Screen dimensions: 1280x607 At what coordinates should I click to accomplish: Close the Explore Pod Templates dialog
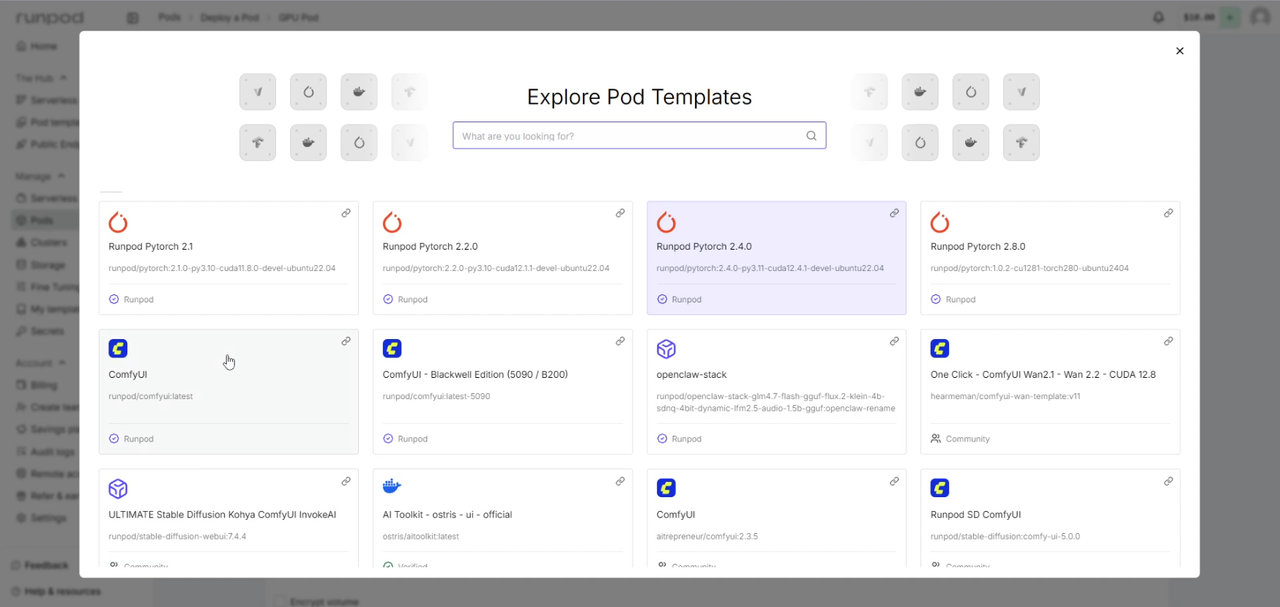click(1180, 51)
